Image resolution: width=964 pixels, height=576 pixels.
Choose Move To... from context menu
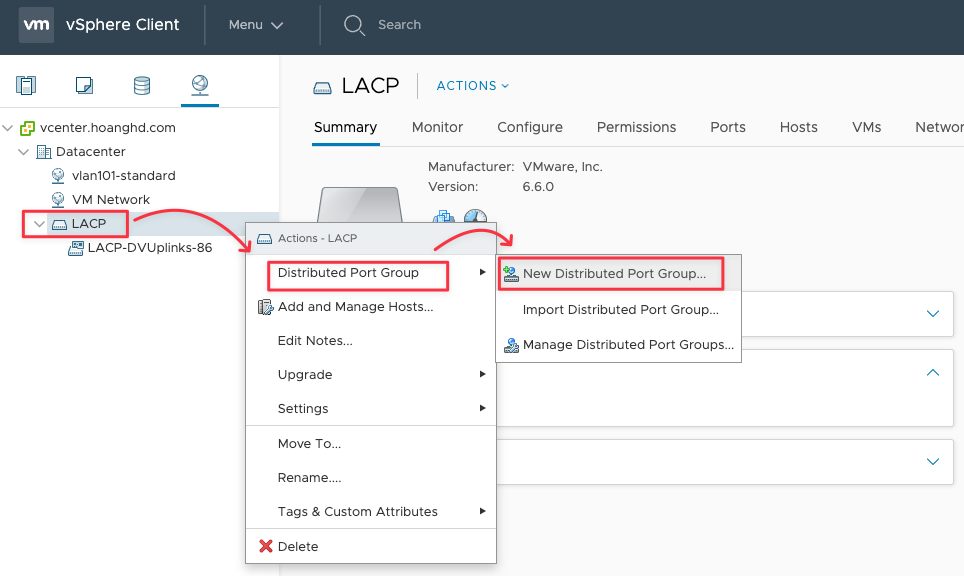pos(371,444)
